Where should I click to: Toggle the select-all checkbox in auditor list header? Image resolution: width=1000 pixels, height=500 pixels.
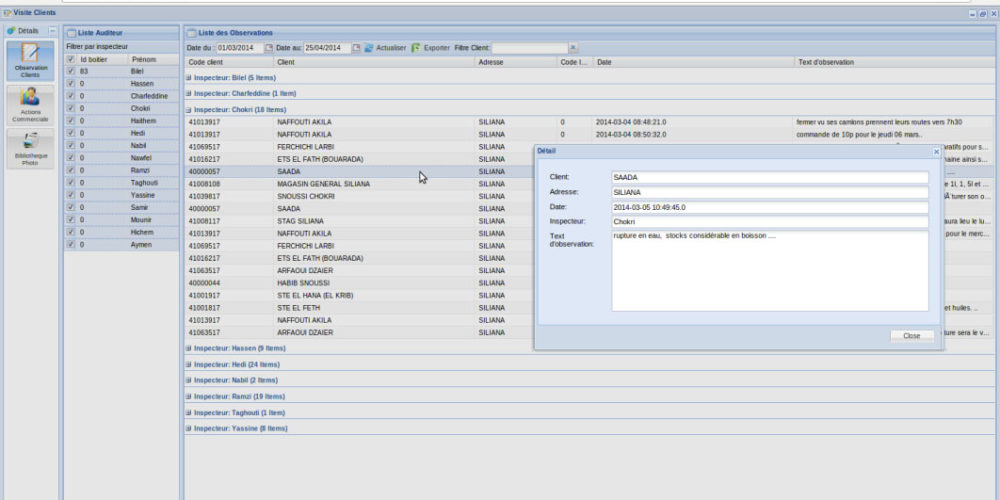click(70, 59)
